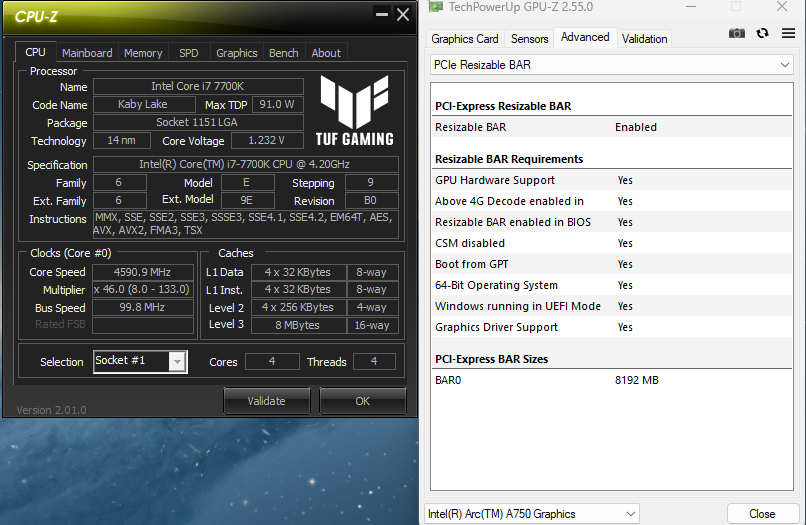
Task: Open the About tab in CPU-Z
Action: (326, 53)
